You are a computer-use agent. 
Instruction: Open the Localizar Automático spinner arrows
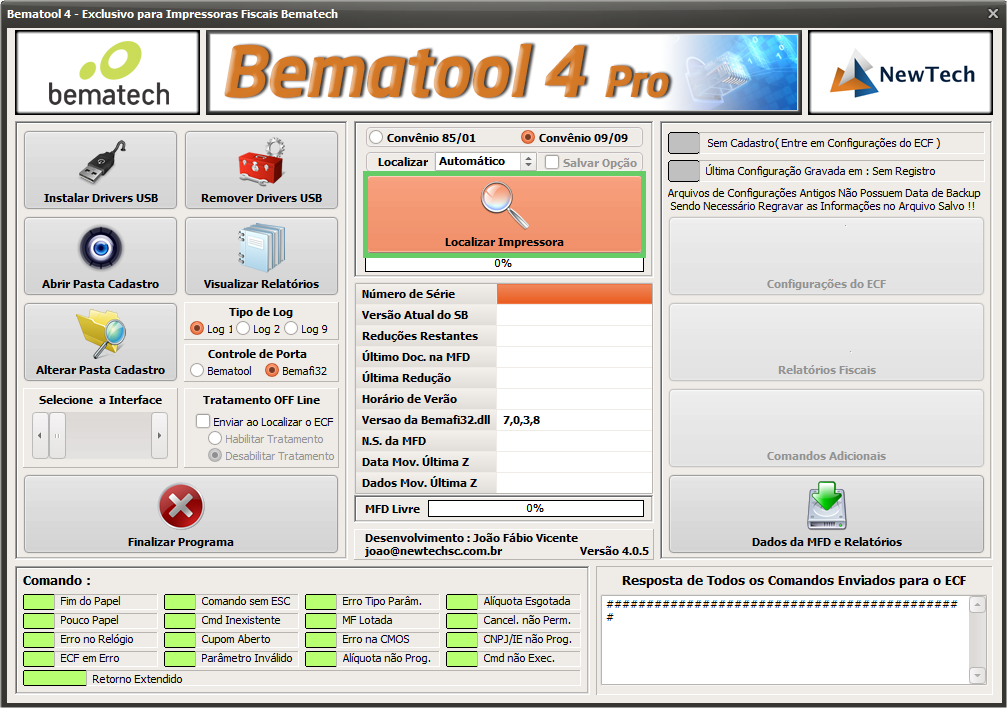coord(528,161)
